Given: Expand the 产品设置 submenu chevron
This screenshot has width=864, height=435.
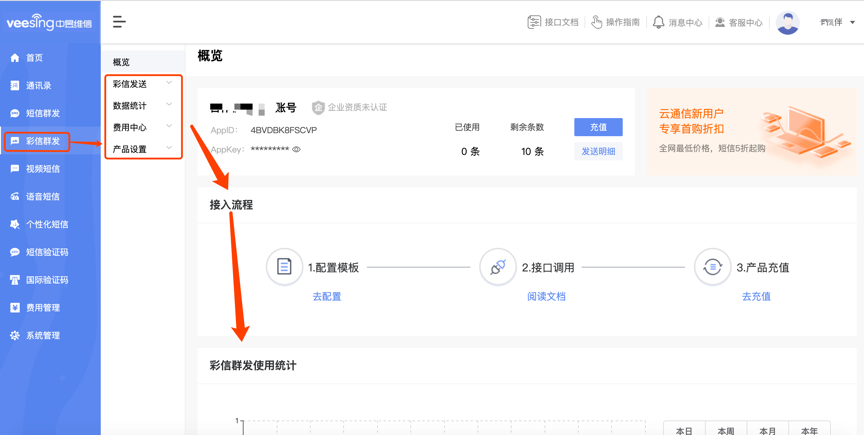Looking at the screenshot, I should click(169, 147).
